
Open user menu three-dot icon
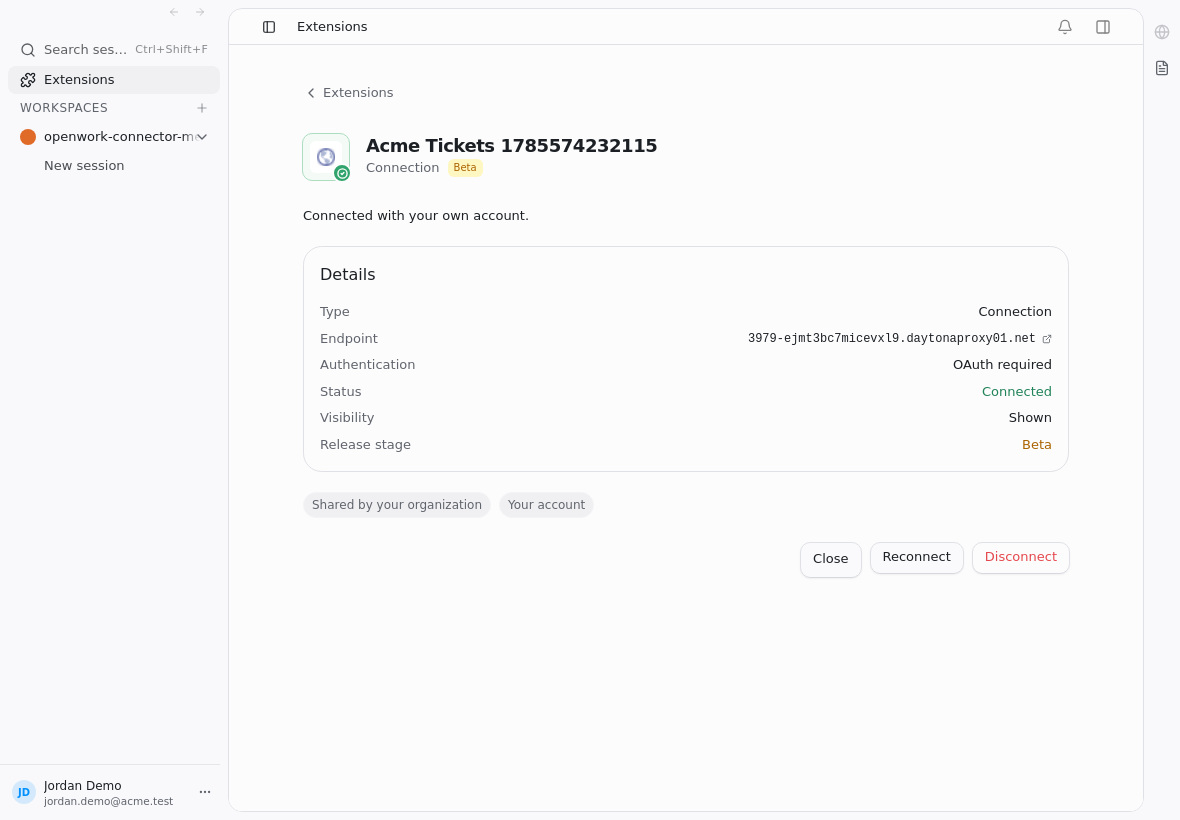click(x=205, y=792)
